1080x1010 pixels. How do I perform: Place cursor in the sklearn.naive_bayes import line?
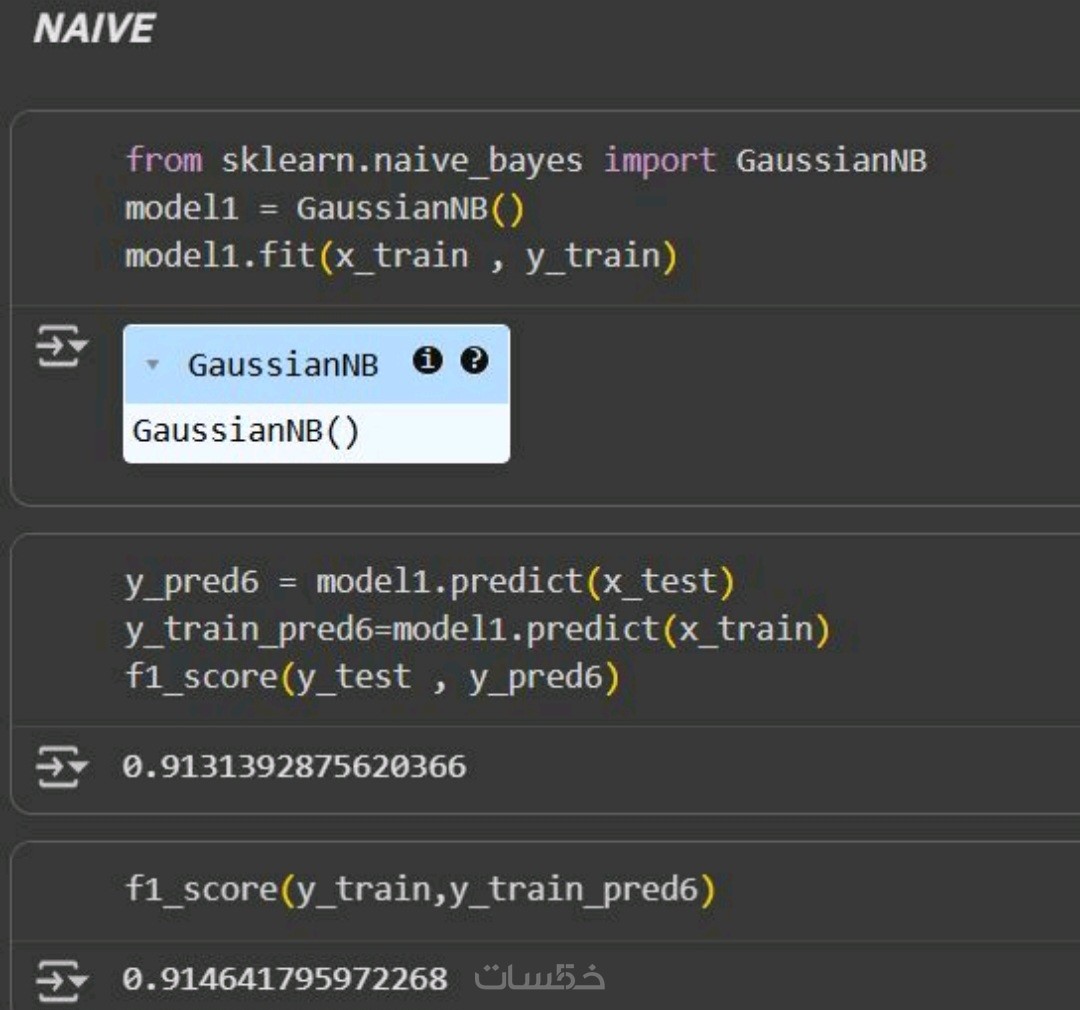pyautogui.click(x=526, y=161)
